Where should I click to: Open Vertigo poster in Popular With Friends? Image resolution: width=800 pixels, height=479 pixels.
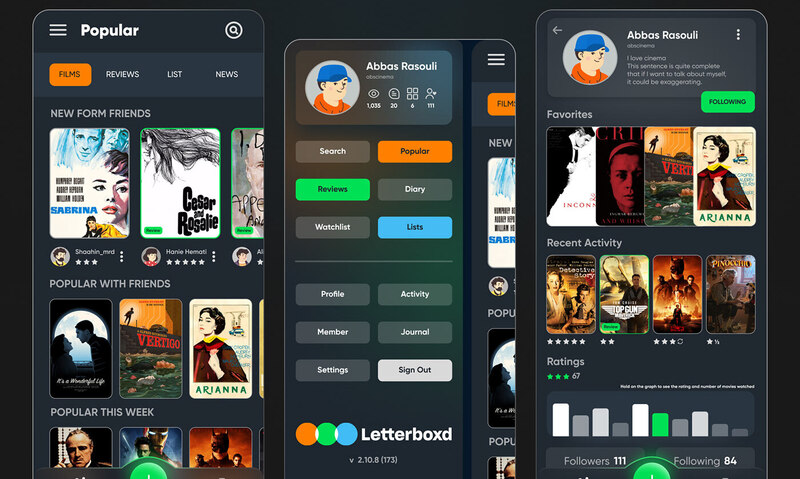coord(151,348)
